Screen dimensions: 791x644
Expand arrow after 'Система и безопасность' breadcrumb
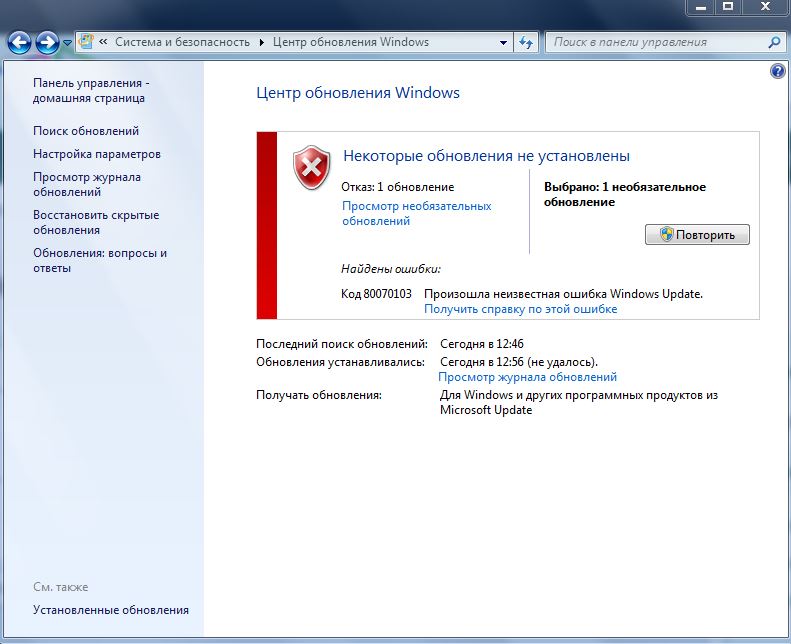coord(261,42)
